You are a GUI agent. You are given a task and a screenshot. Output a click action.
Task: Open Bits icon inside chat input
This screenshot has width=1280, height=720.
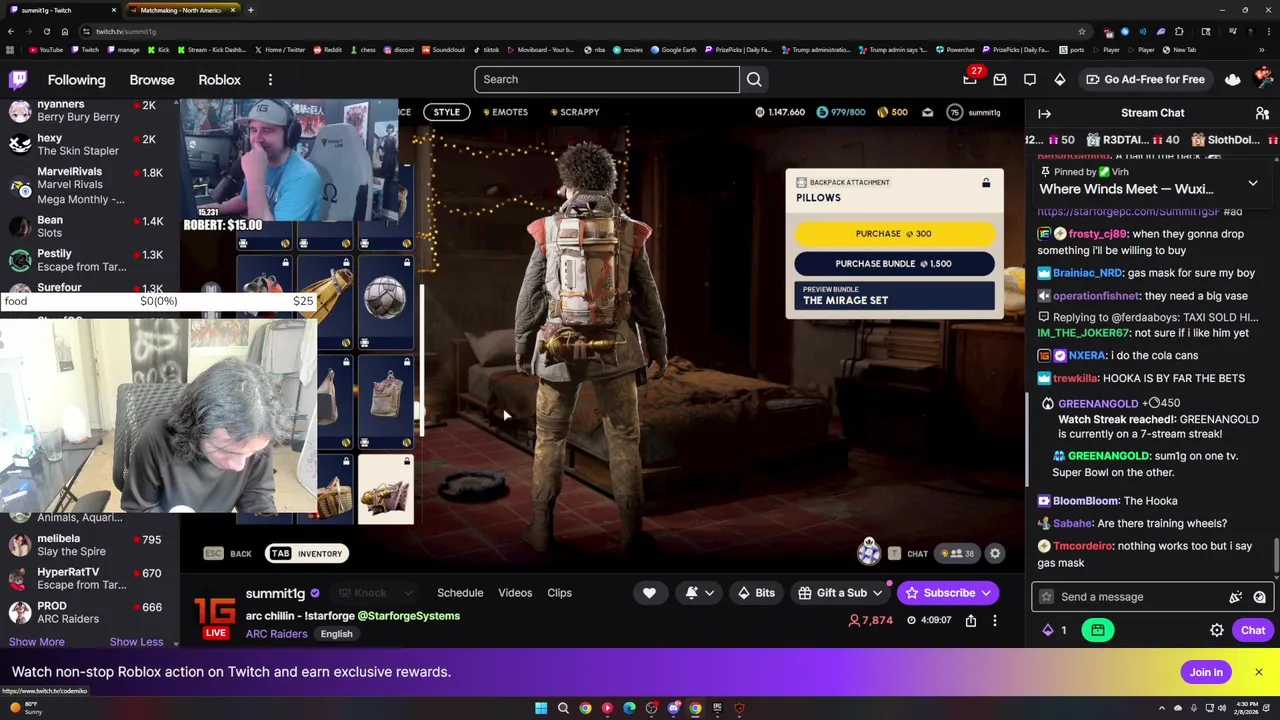click(x=1236, y=597)
